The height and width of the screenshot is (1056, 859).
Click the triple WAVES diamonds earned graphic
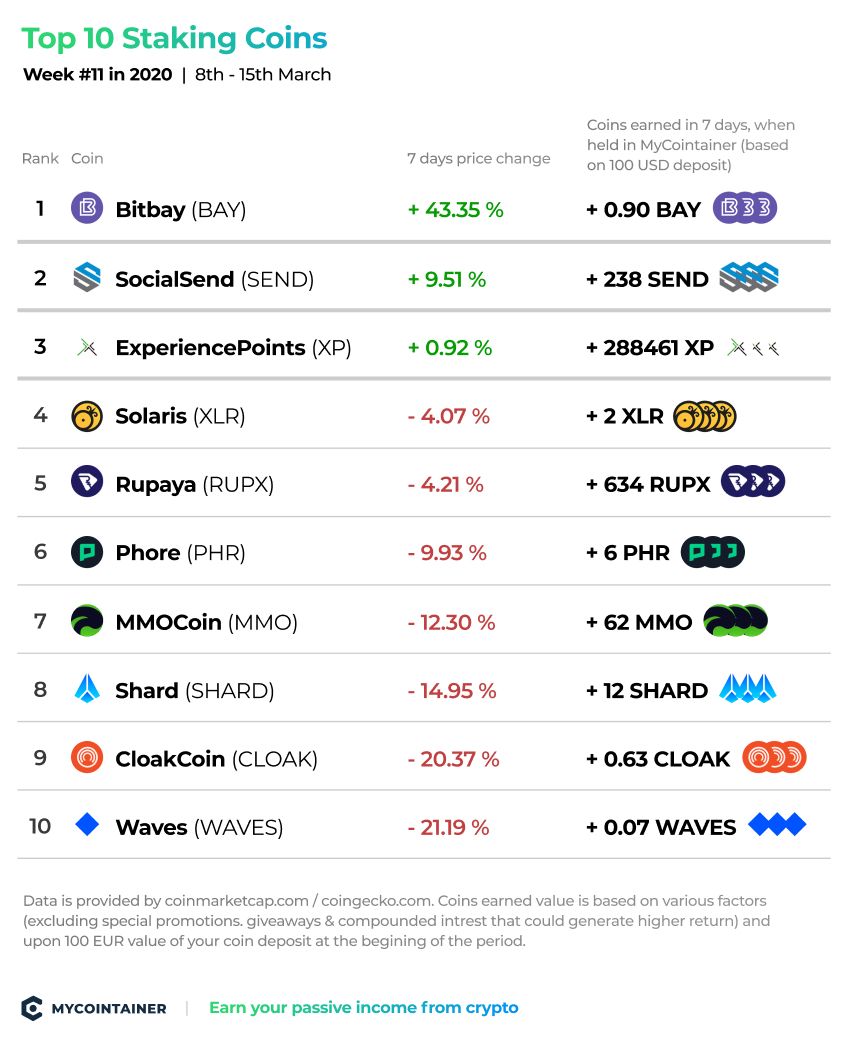[777, 824]
